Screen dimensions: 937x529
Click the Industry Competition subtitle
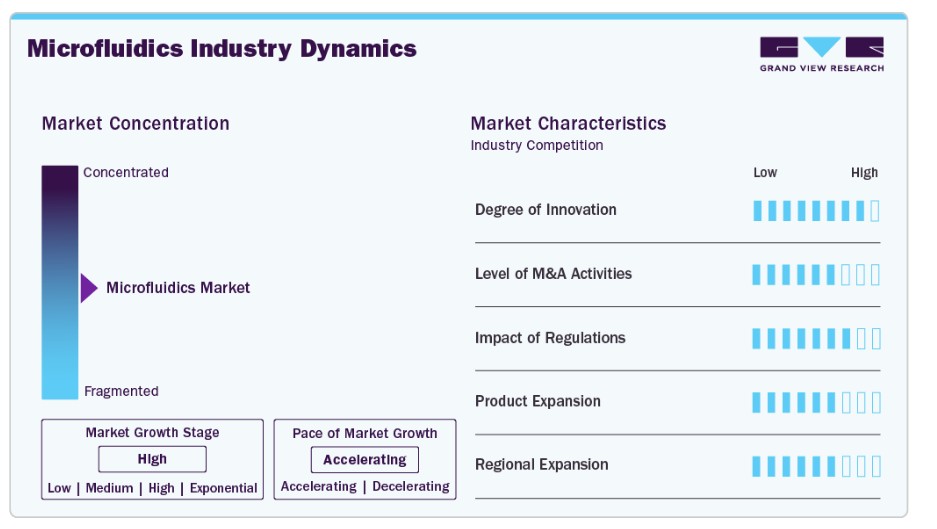(x=537, y=146)
